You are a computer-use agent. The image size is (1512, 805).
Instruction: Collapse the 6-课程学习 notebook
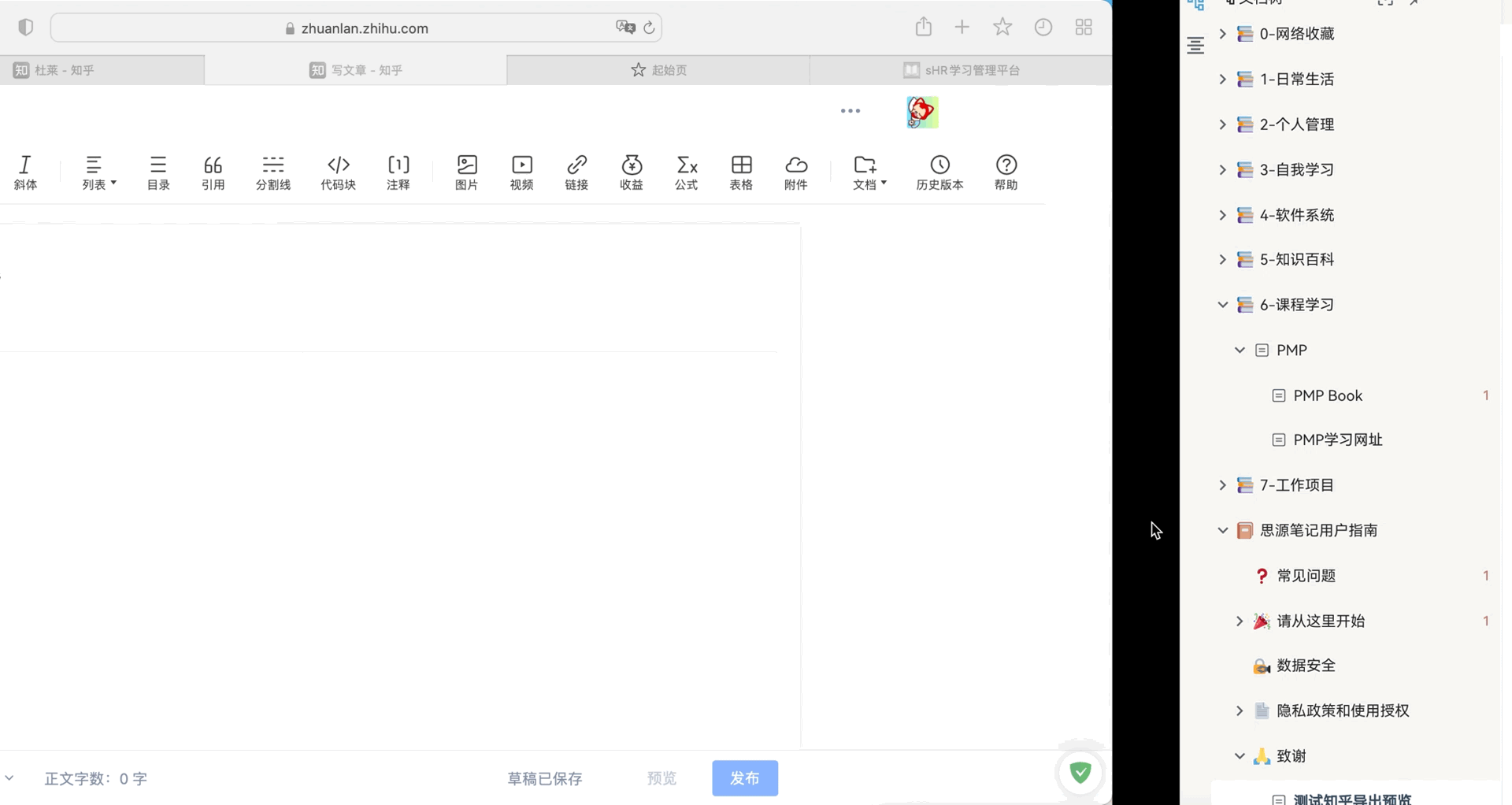click(x=1222, y=305)
